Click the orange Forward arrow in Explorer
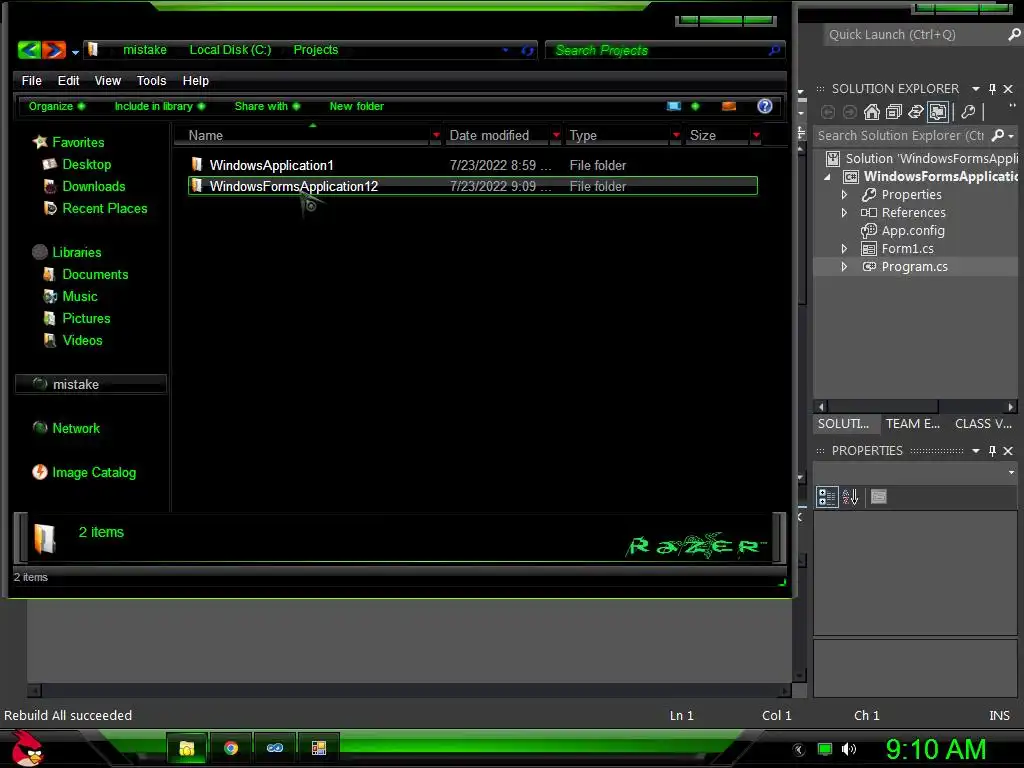 coord(54,50)
